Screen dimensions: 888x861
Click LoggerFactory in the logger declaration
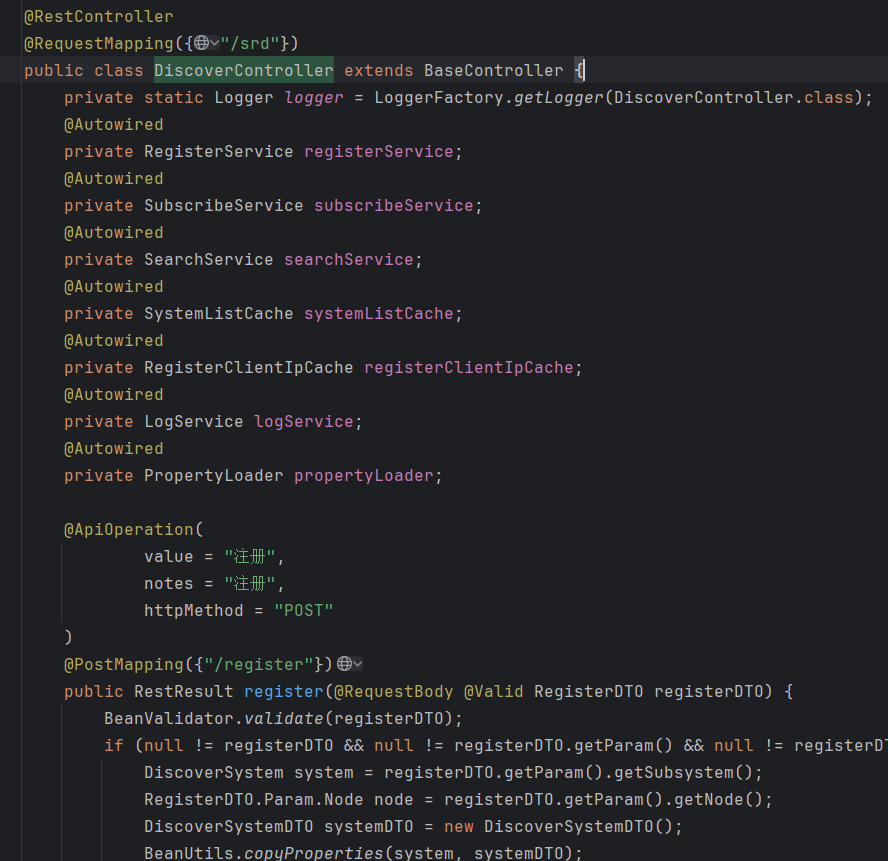(439, 97)
